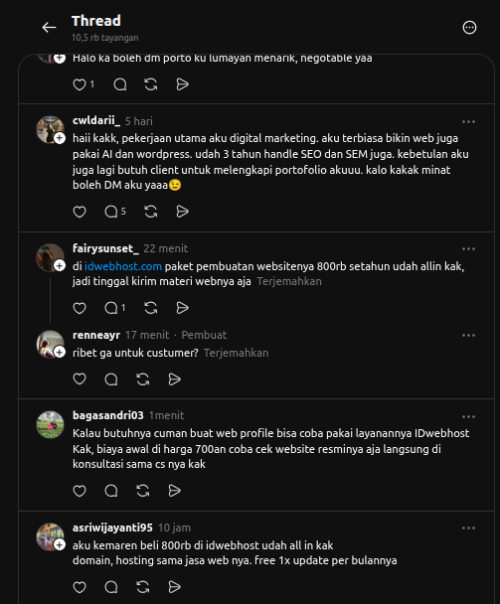Like cwldarii_'s digital marketing reply
This screenshot has height=604, width=500.
click(79, 211)
